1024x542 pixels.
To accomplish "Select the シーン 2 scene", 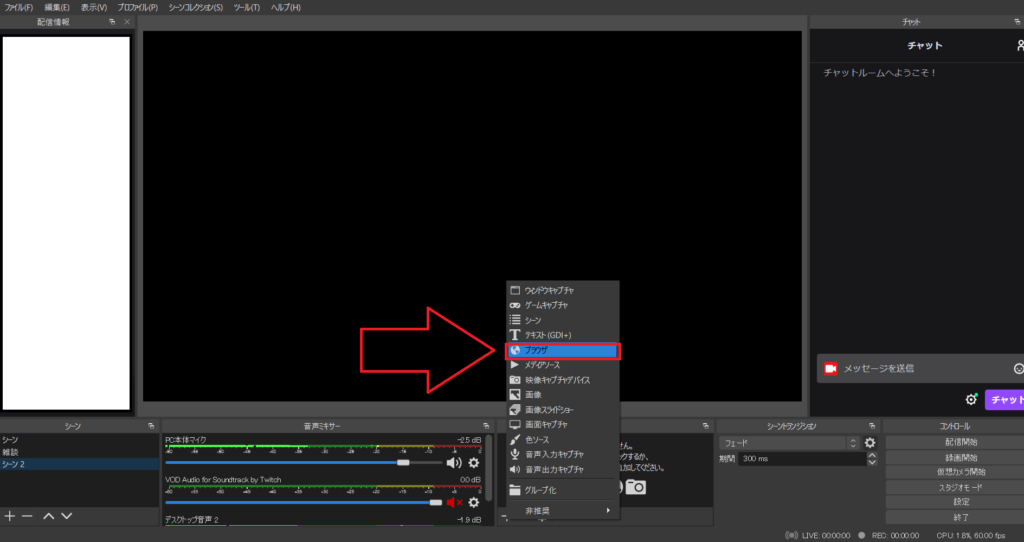I will tap(79, 464).
